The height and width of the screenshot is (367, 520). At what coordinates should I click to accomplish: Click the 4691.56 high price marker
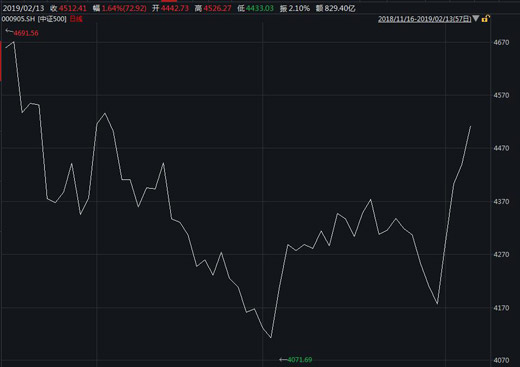pyautogui.click(x=26, y=33)
